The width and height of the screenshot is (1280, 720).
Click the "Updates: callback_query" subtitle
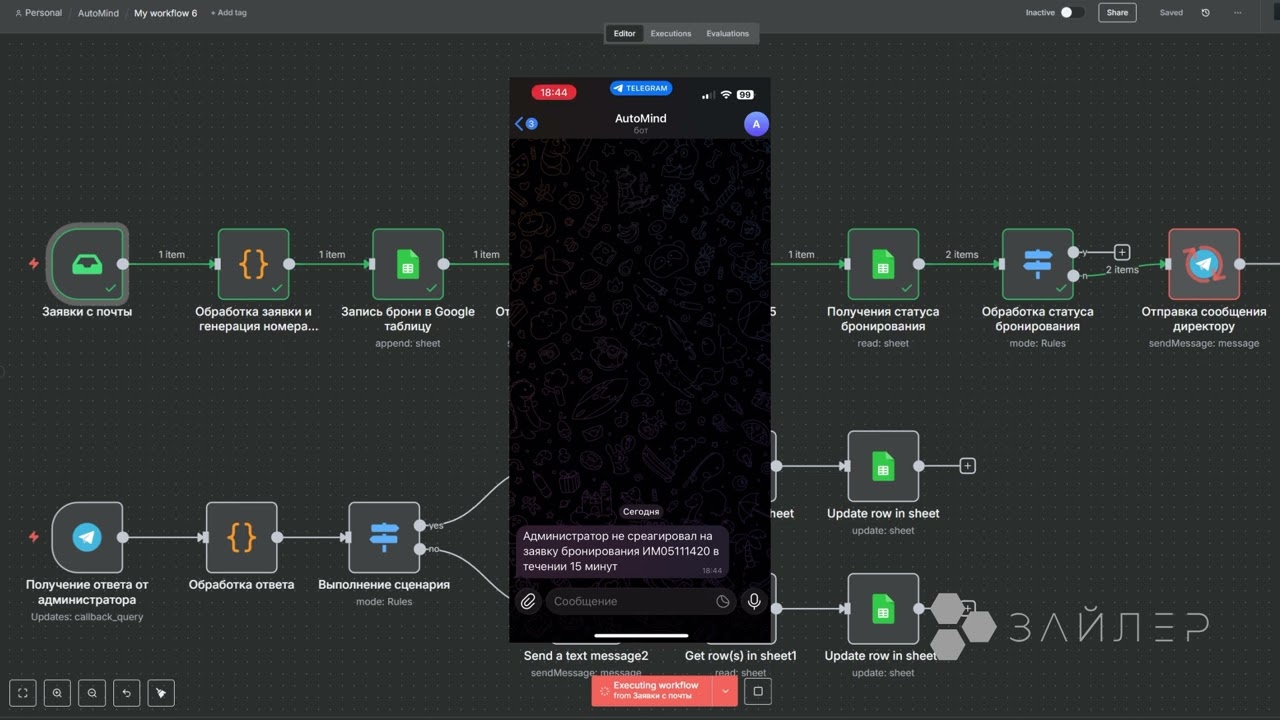87,617
